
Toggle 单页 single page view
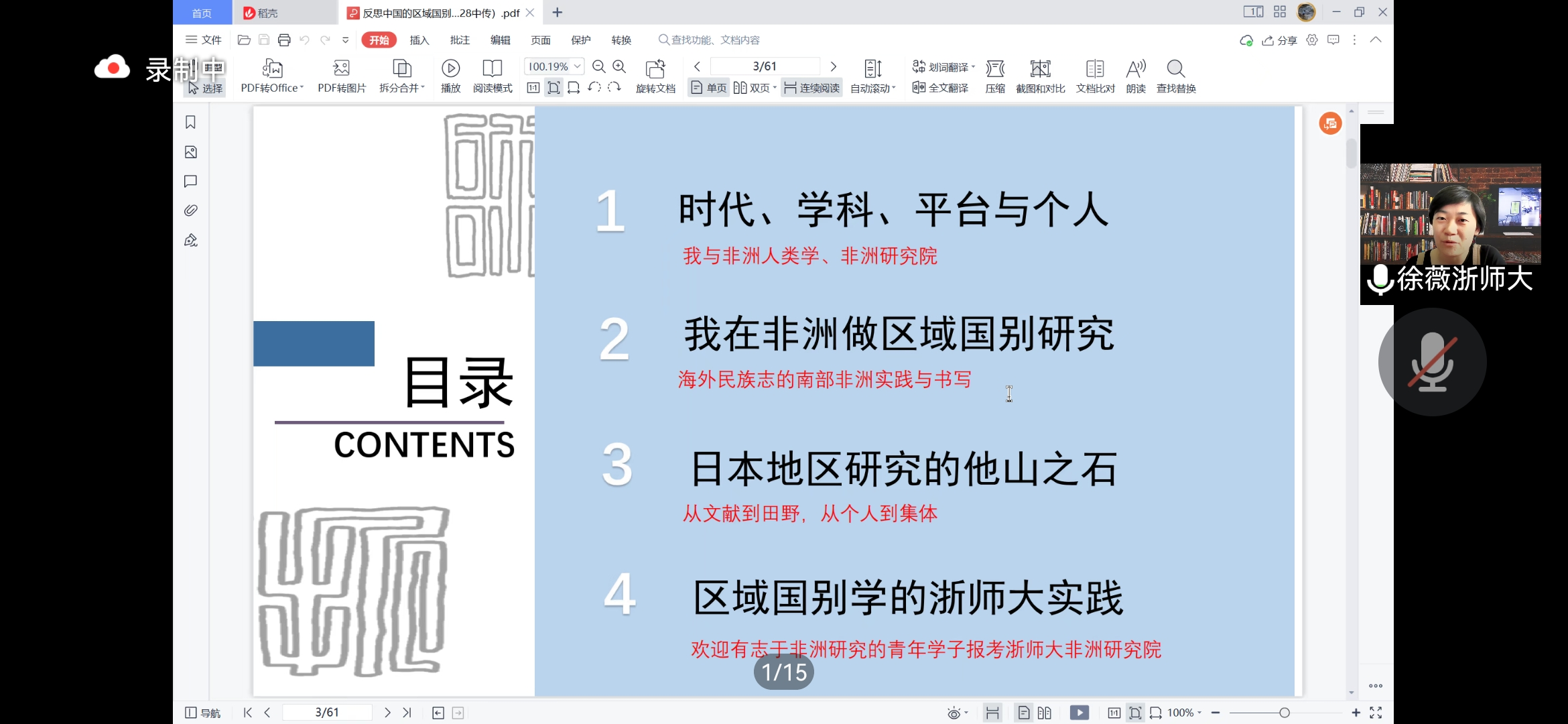click(709, 88)
